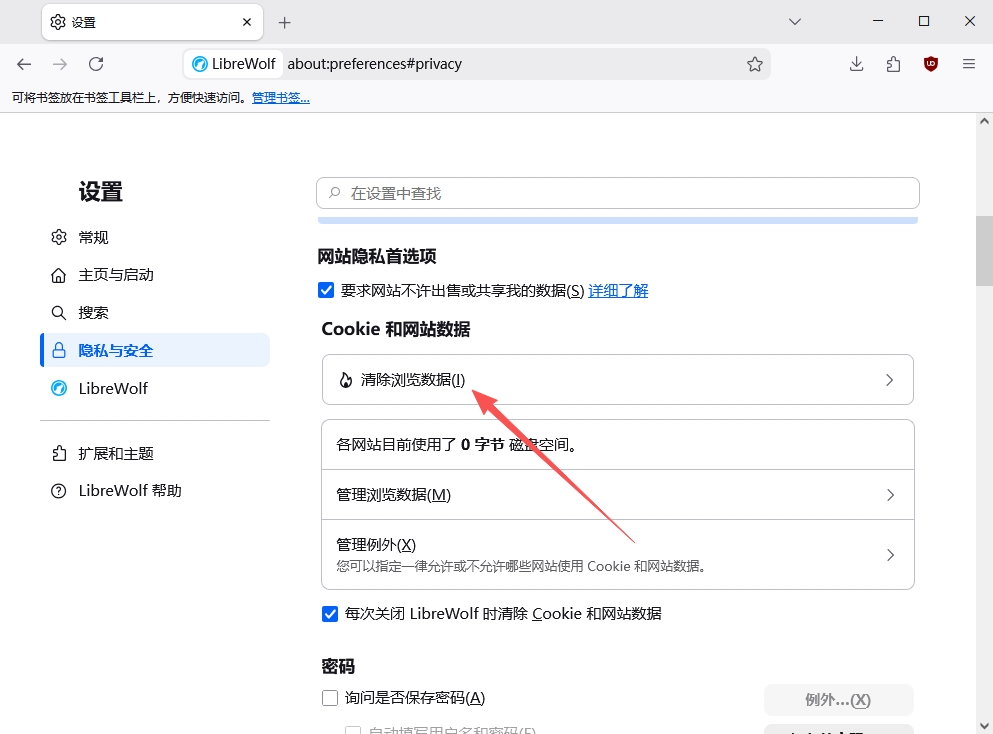This screenshot has height=734, width=993.
Task: Expand the chevron on 清除浏览数据 row
Action: 890,380
